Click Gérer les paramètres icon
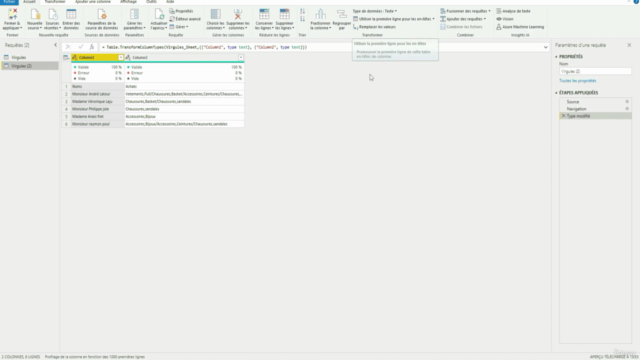This screenshot has height=360, width=640. click(x=134, y=14)
